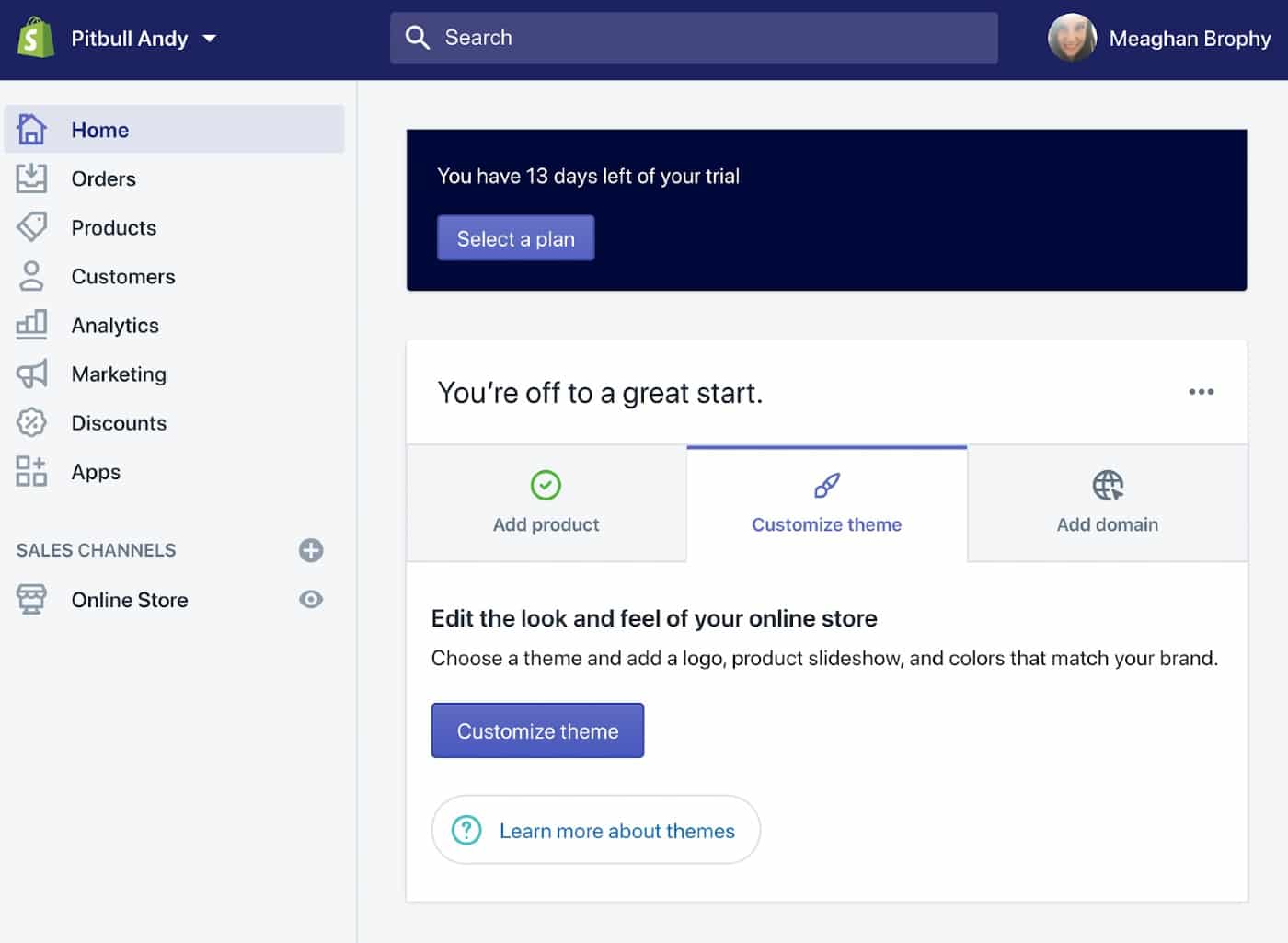
Task: Toggle Online Store visibility with the eye icon
Action: 311,599
